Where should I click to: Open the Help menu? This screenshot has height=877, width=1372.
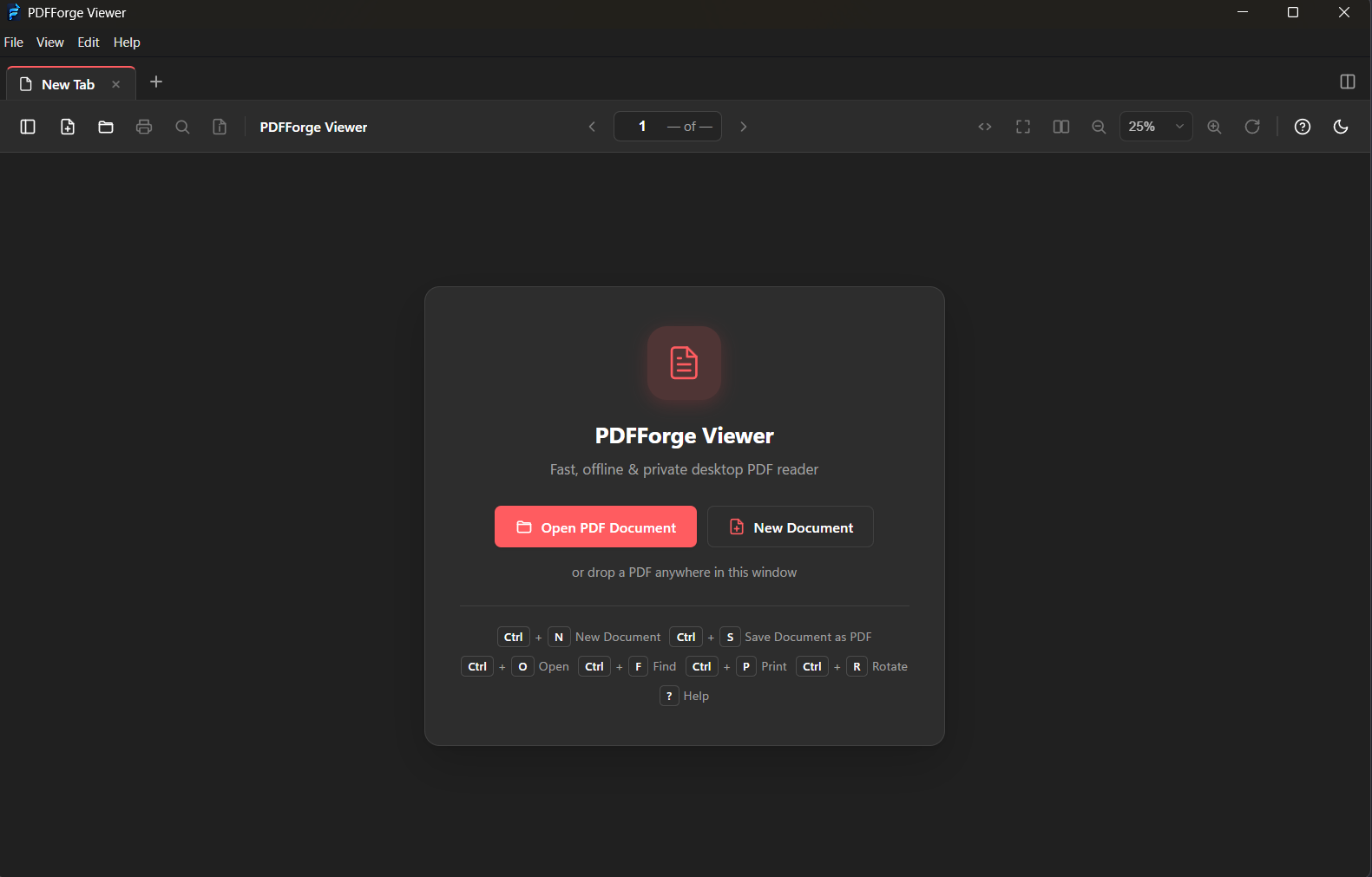[x=127, y=43]
